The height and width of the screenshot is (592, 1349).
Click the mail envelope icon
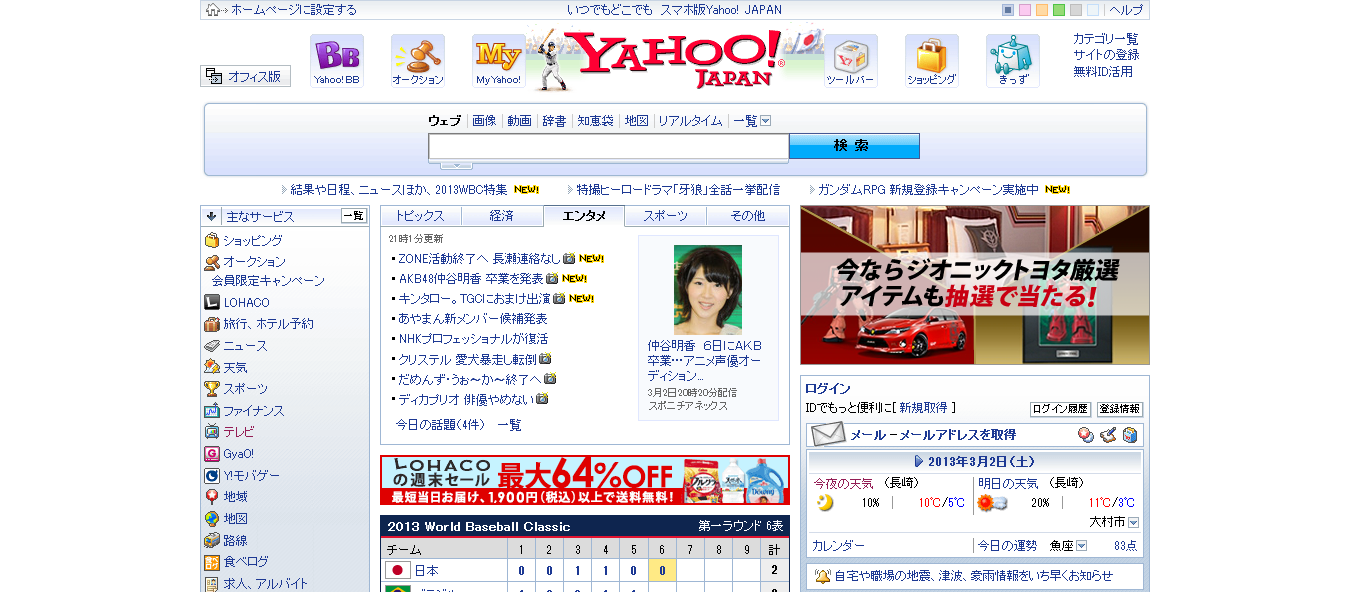[828, 434]
